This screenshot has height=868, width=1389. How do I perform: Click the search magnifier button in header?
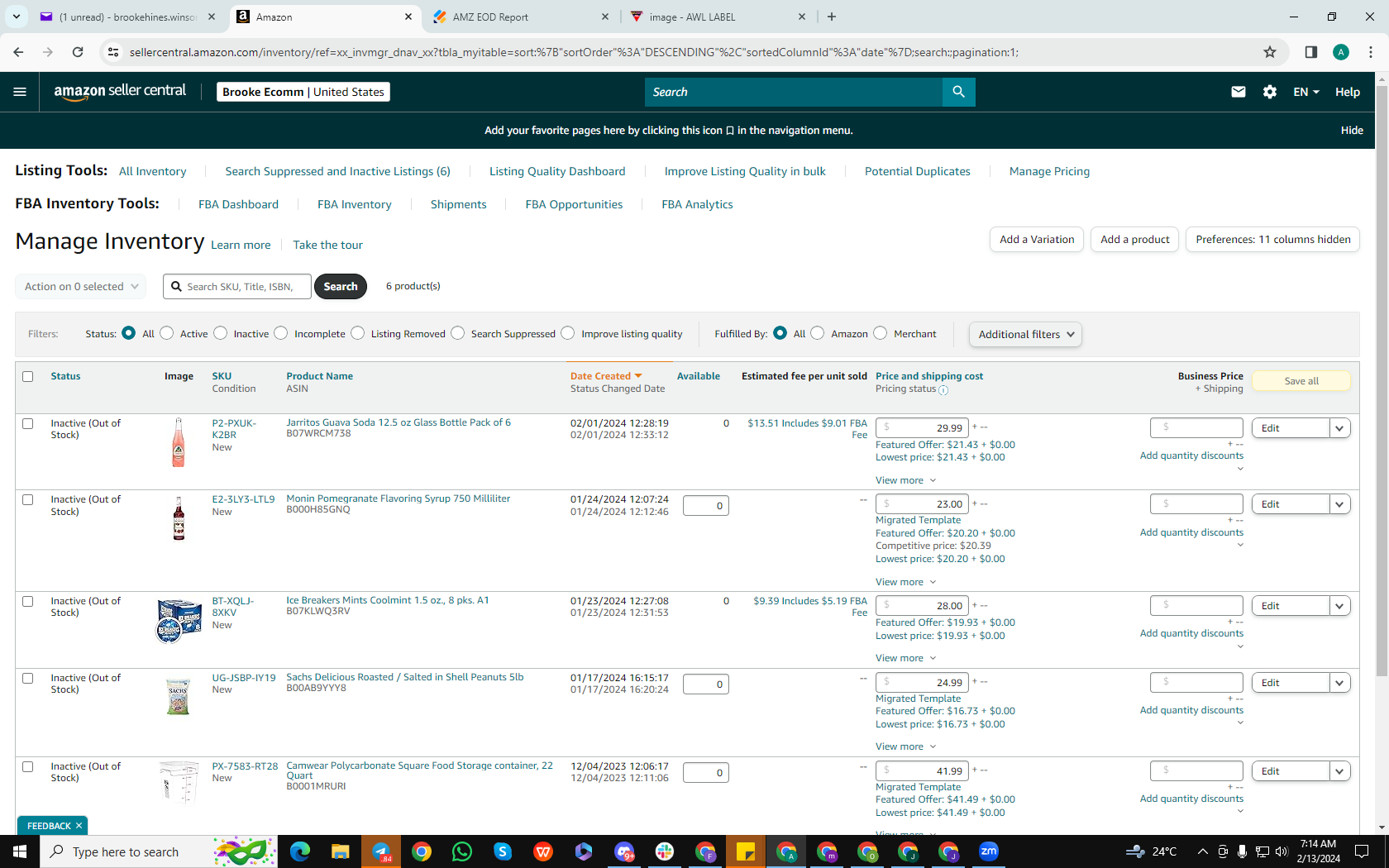pos(958,92)
